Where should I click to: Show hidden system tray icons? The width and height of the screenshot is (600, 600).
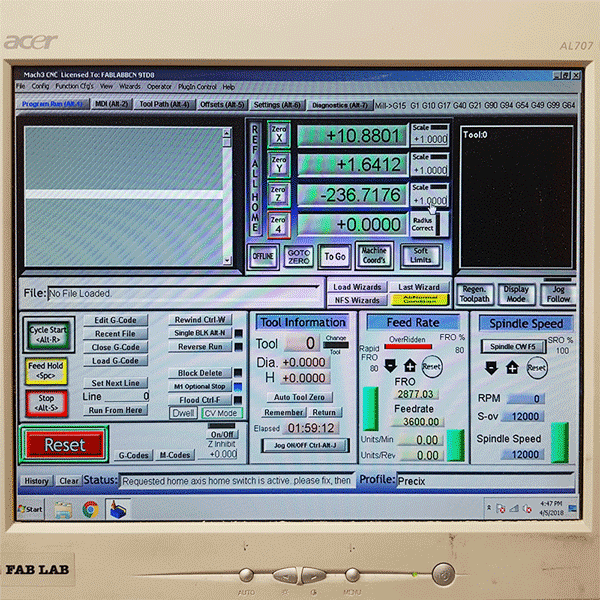point(489,508)
